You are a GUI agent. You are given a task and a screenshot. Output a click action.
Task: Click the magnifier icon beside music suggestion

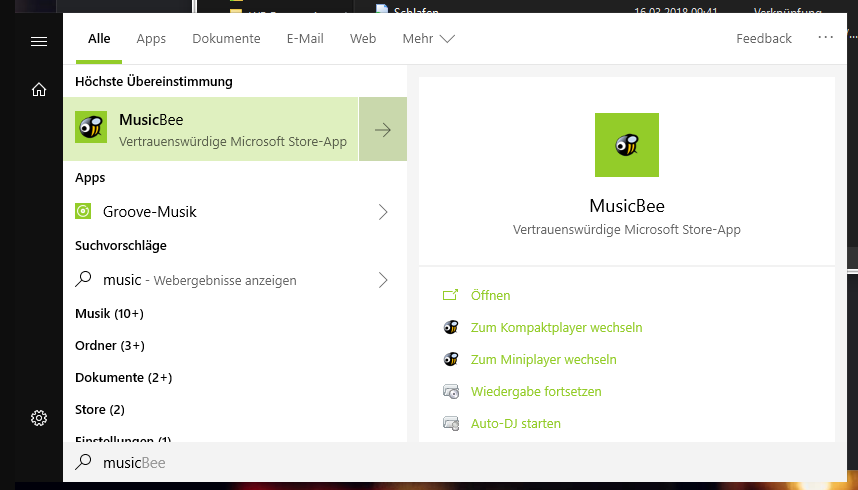(84, 280)
